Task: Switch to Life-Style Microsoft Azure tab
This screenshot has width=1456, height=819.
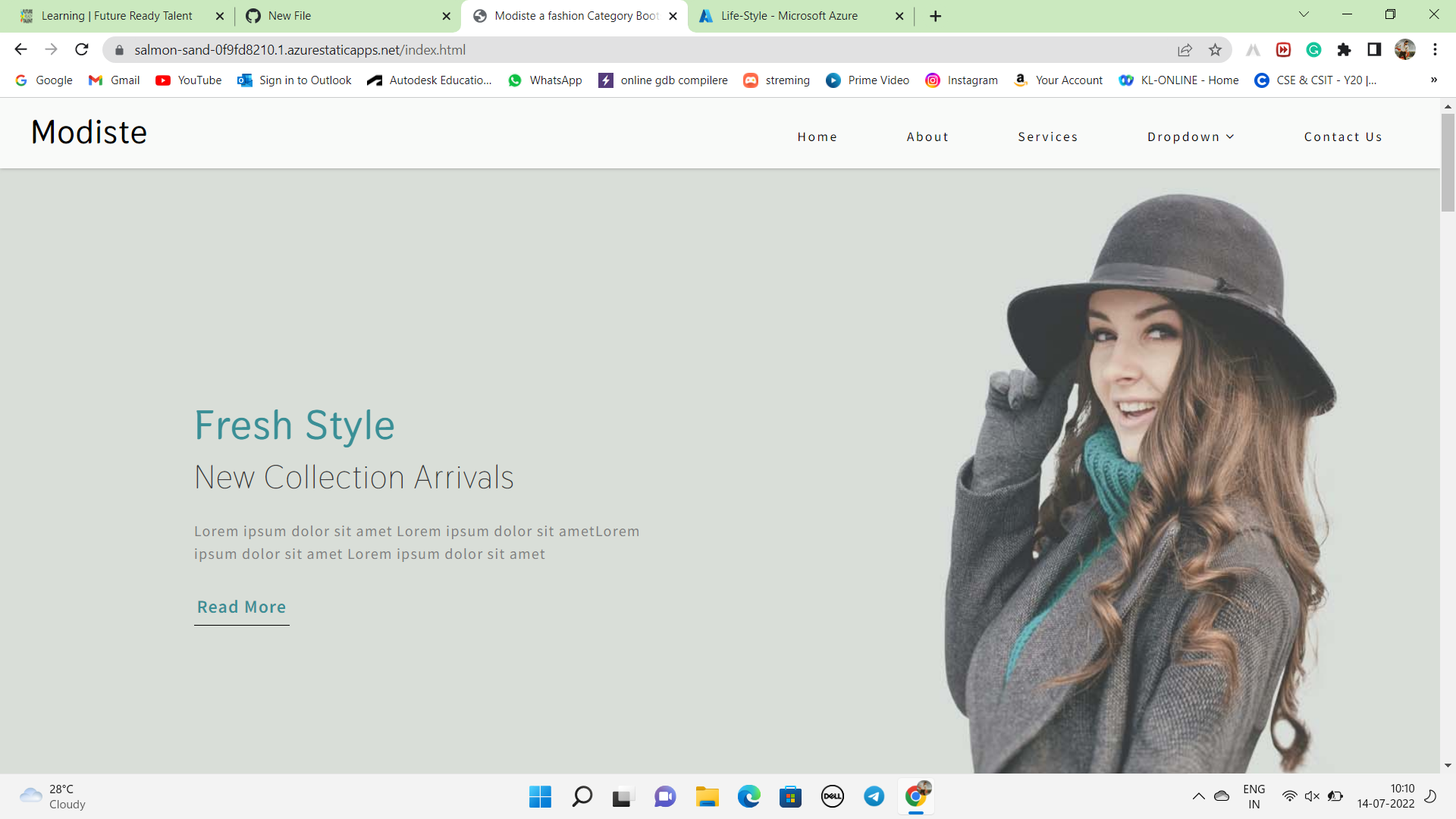Action: coord(800,16)
